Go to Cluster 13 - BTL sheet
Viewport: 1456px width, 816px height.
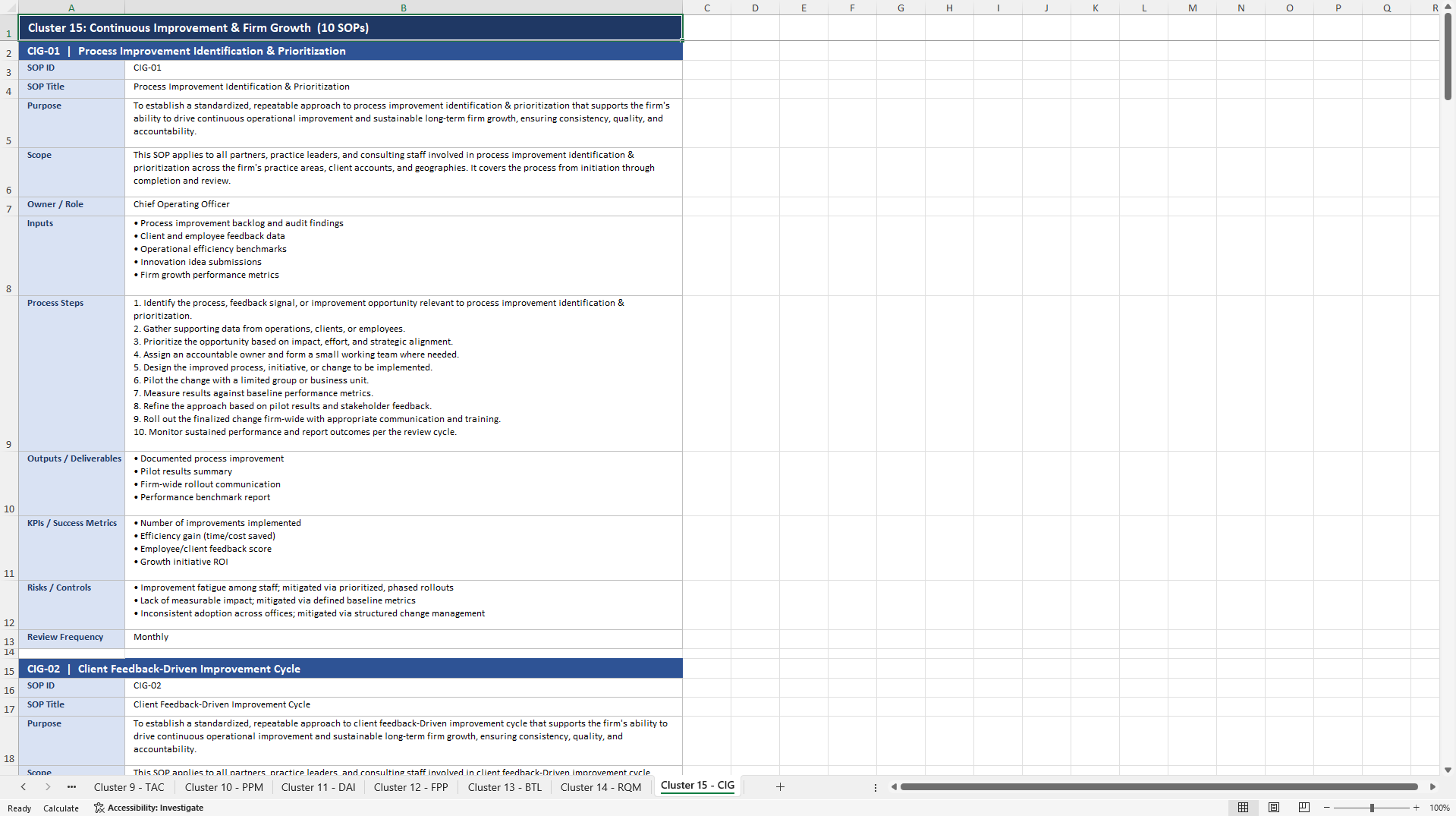click(505, 787)
